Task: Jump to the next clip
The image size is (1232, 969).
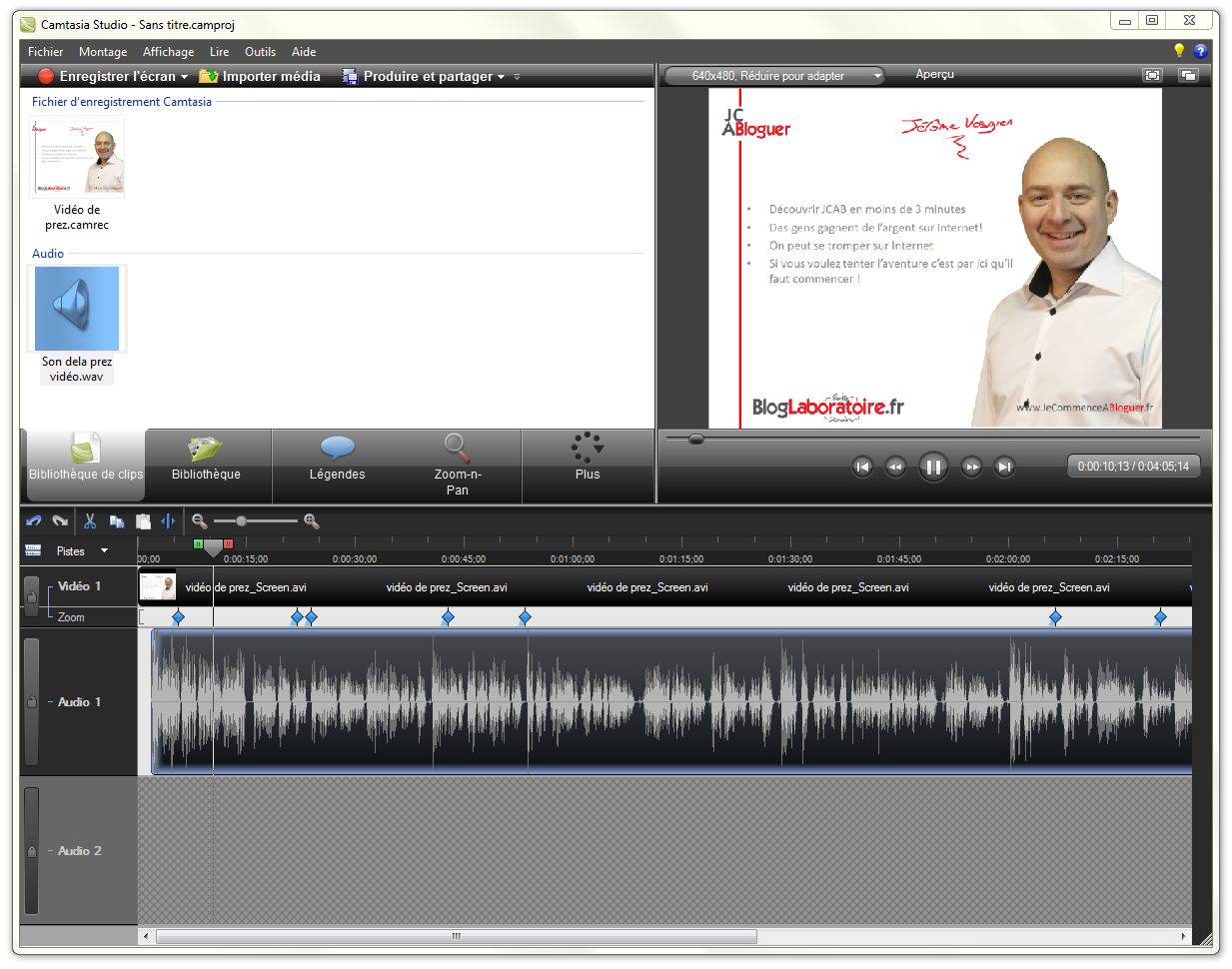Action: 1005,467
